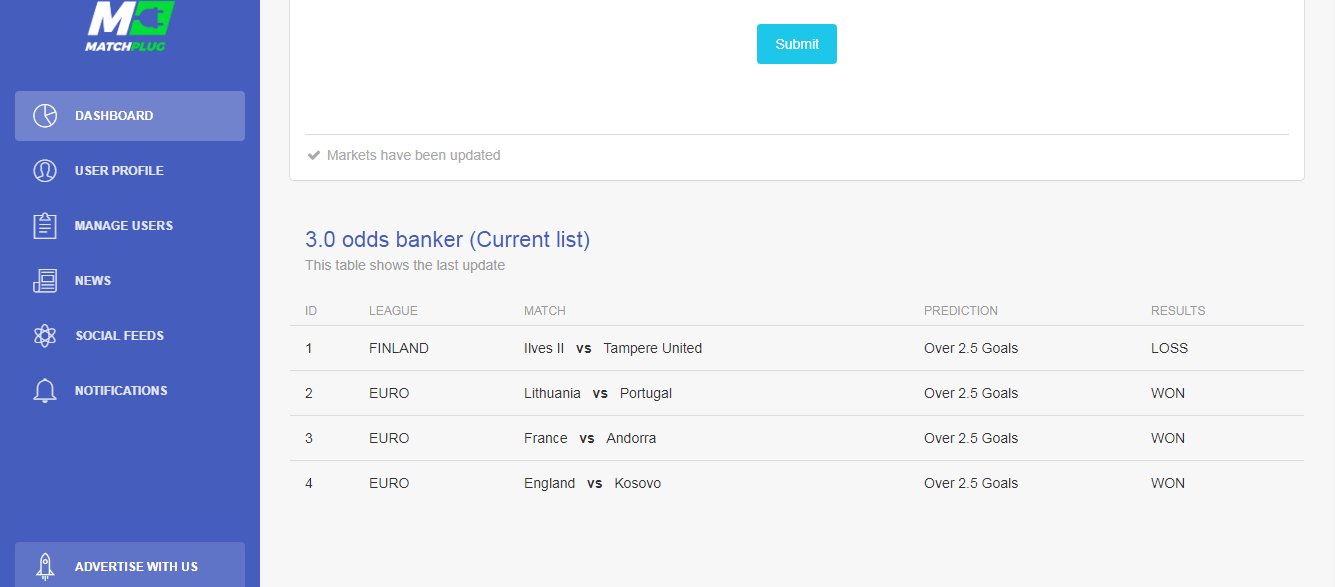Select the Lithuania vs Portugal row
Viewport: 1335px width, 587px height.
click(x=797, y=393)
